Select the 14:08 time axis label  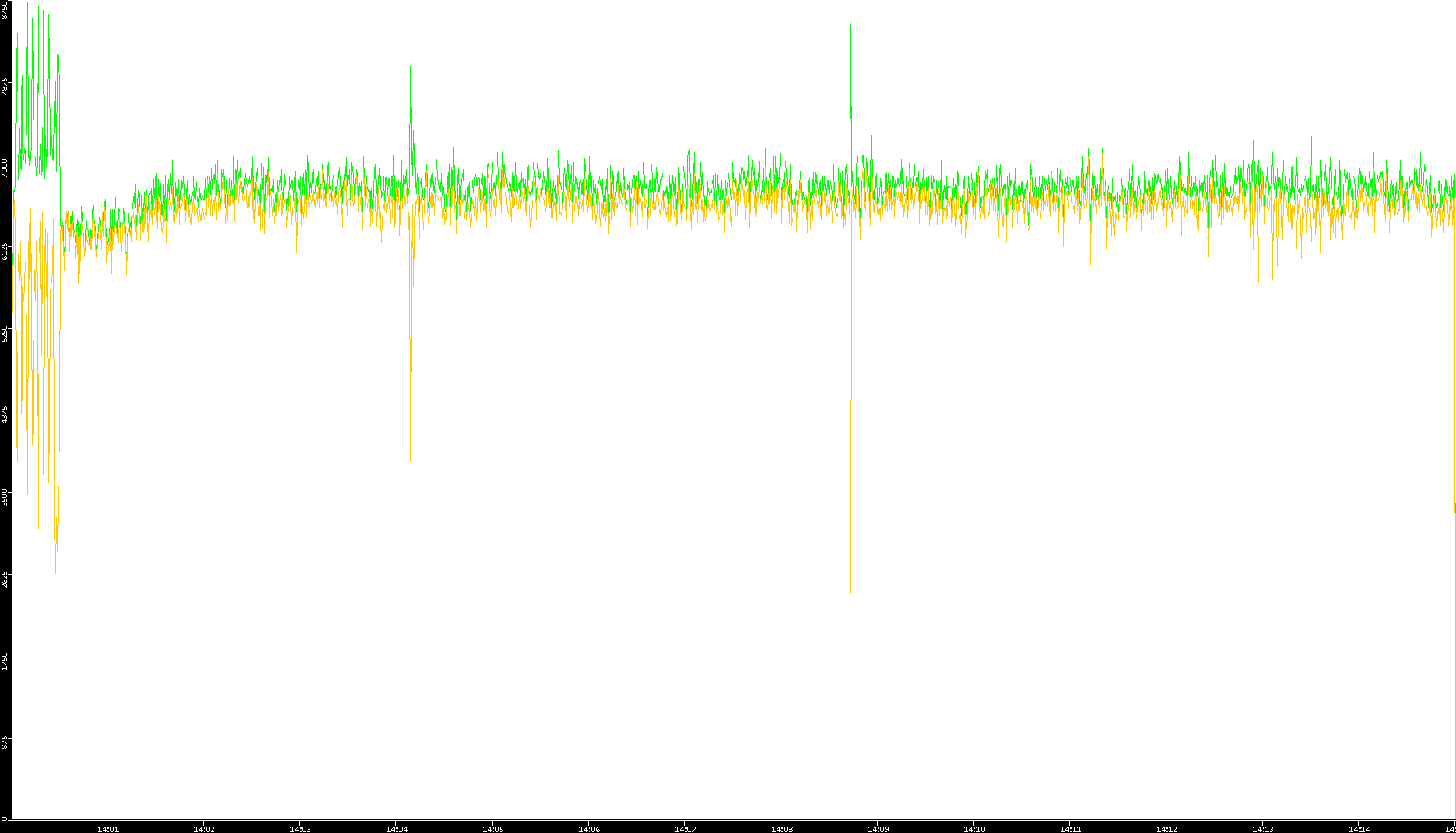point(781,829)
